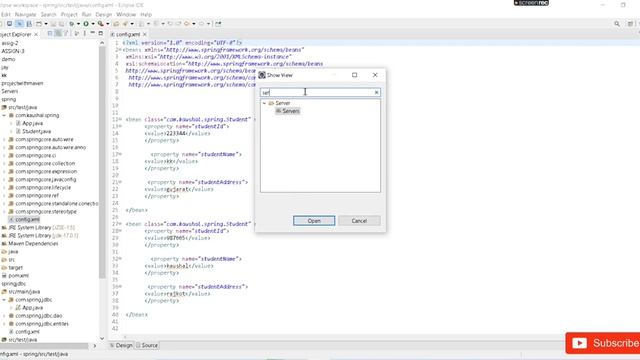This screenshot has height=360, width=640.
Task: Open the Debug dropdown arrow
Action: 78,24
